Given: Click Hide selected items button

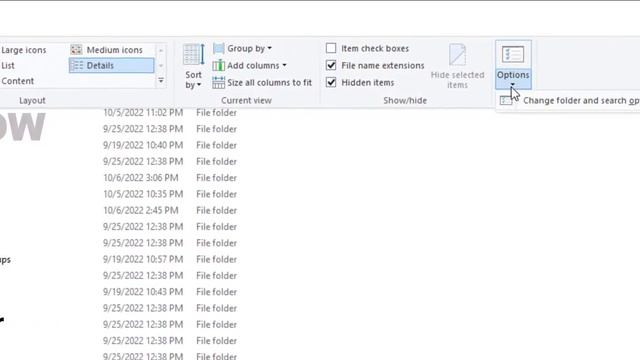Looking at the screenshot, I should pos(458,66).
